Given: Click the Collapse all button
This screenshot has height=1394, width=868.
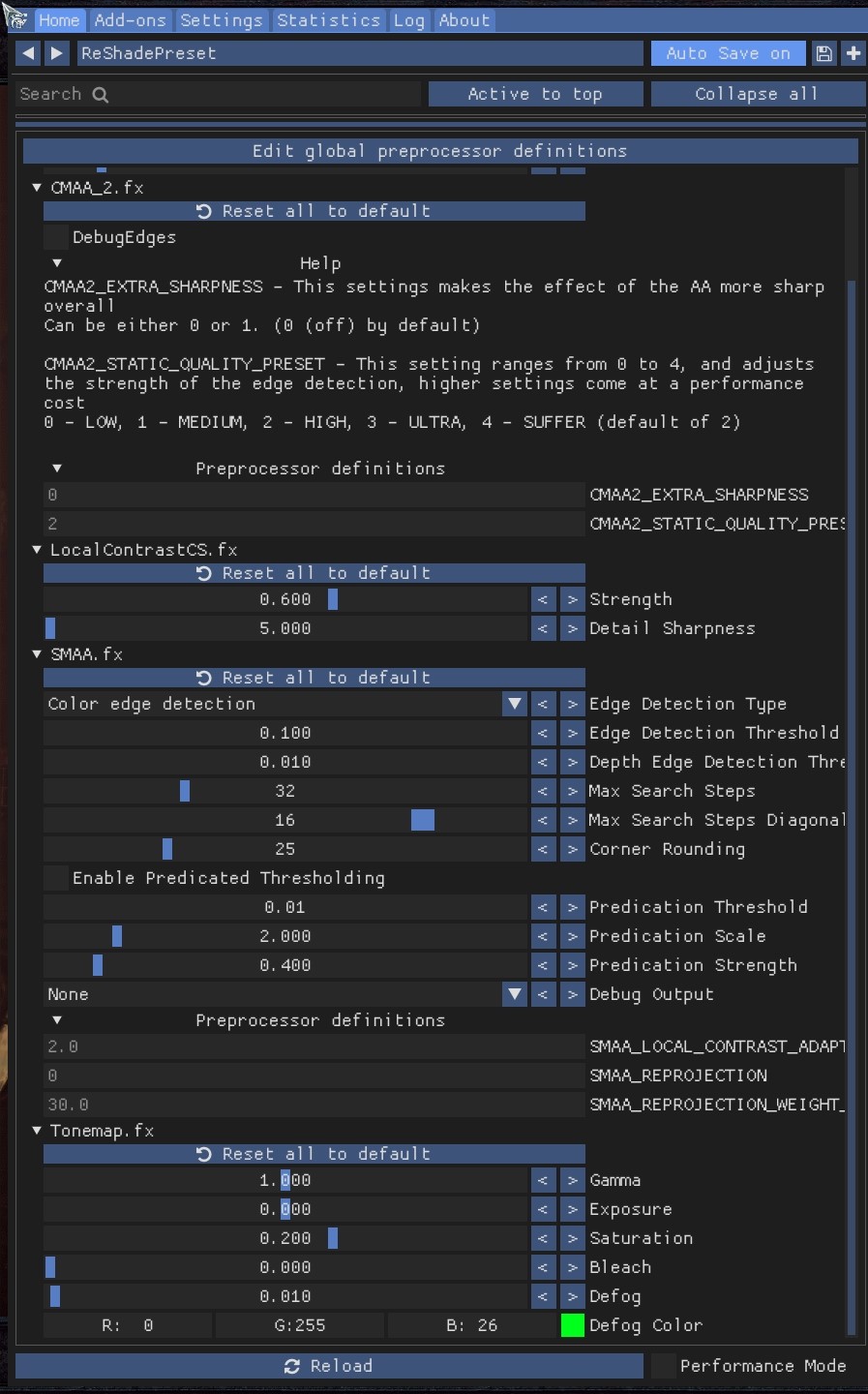Looking at the screenshot, I should tap(758, 94).
